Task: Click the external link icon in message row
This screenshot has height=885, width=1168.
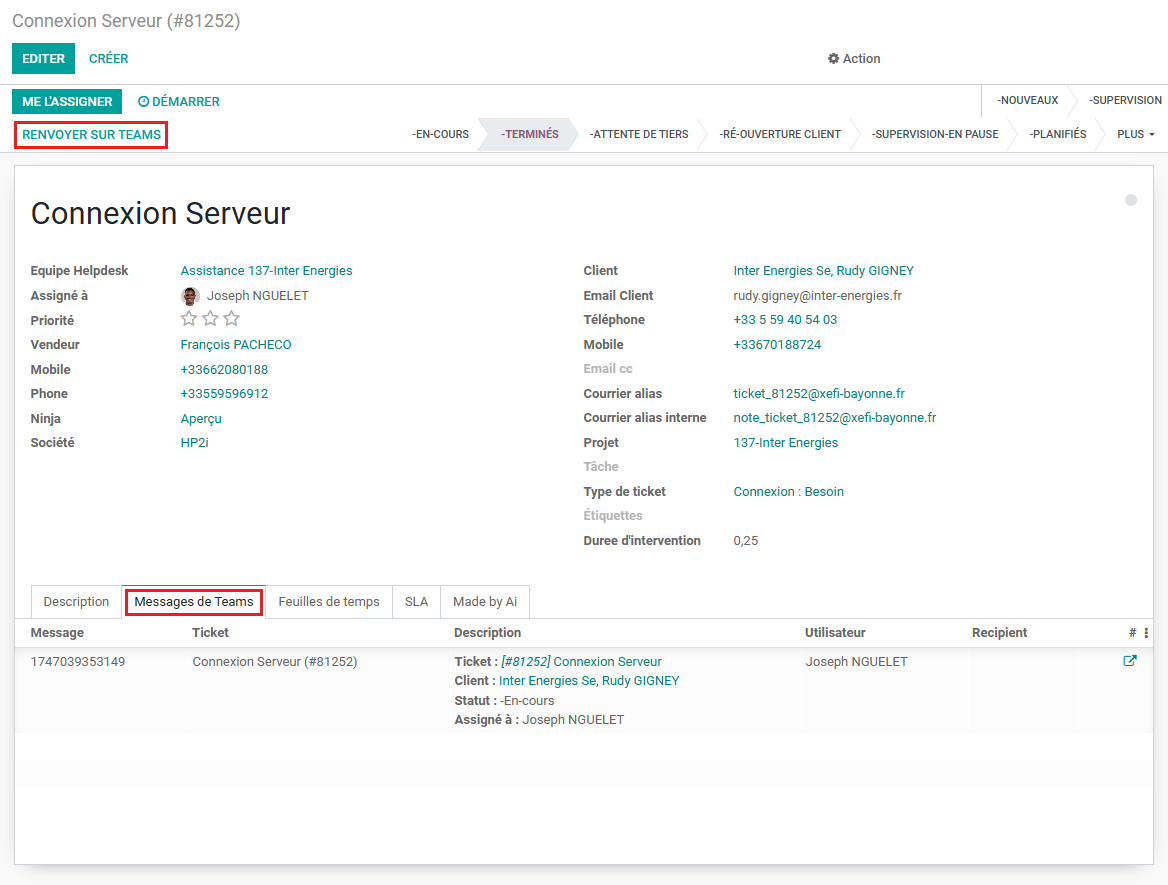Action: point(1129,661)
